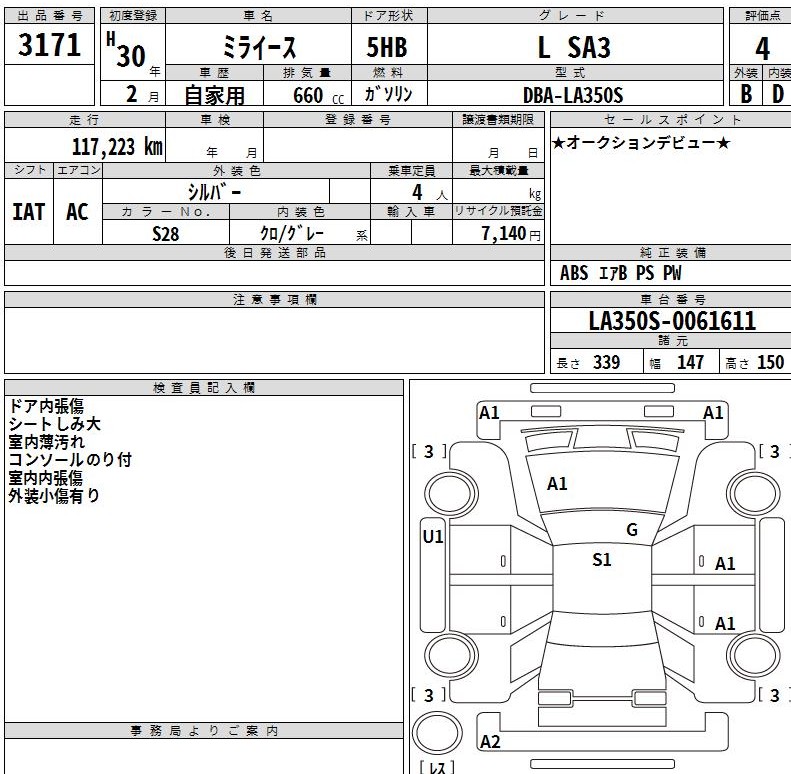Click equipment list ABS エアB PS PW
This screenshot has height=774, width=791.
(x=620, y=273)
